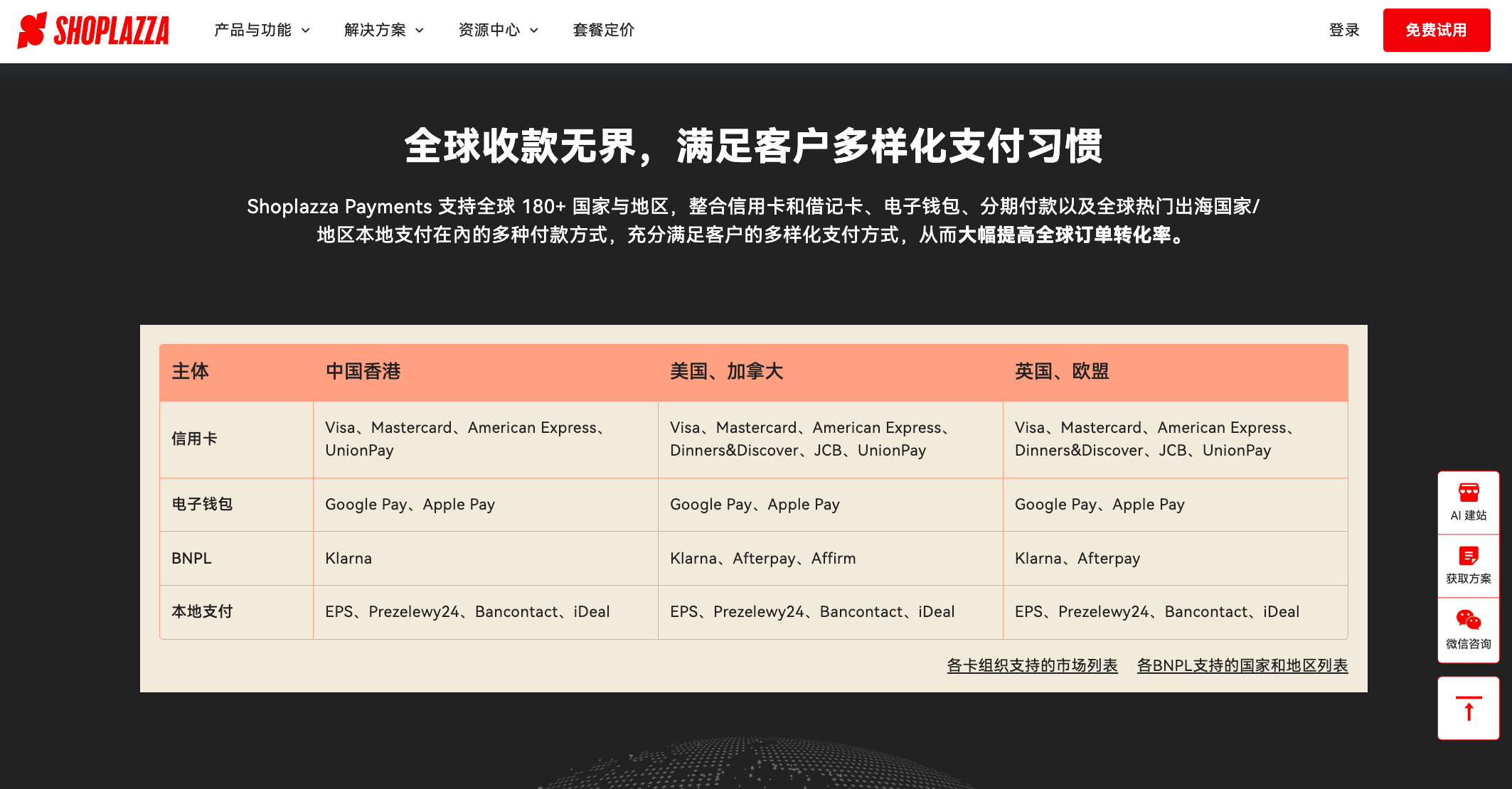
Task: Click the 主体 column header
Action: coord(191,371)
